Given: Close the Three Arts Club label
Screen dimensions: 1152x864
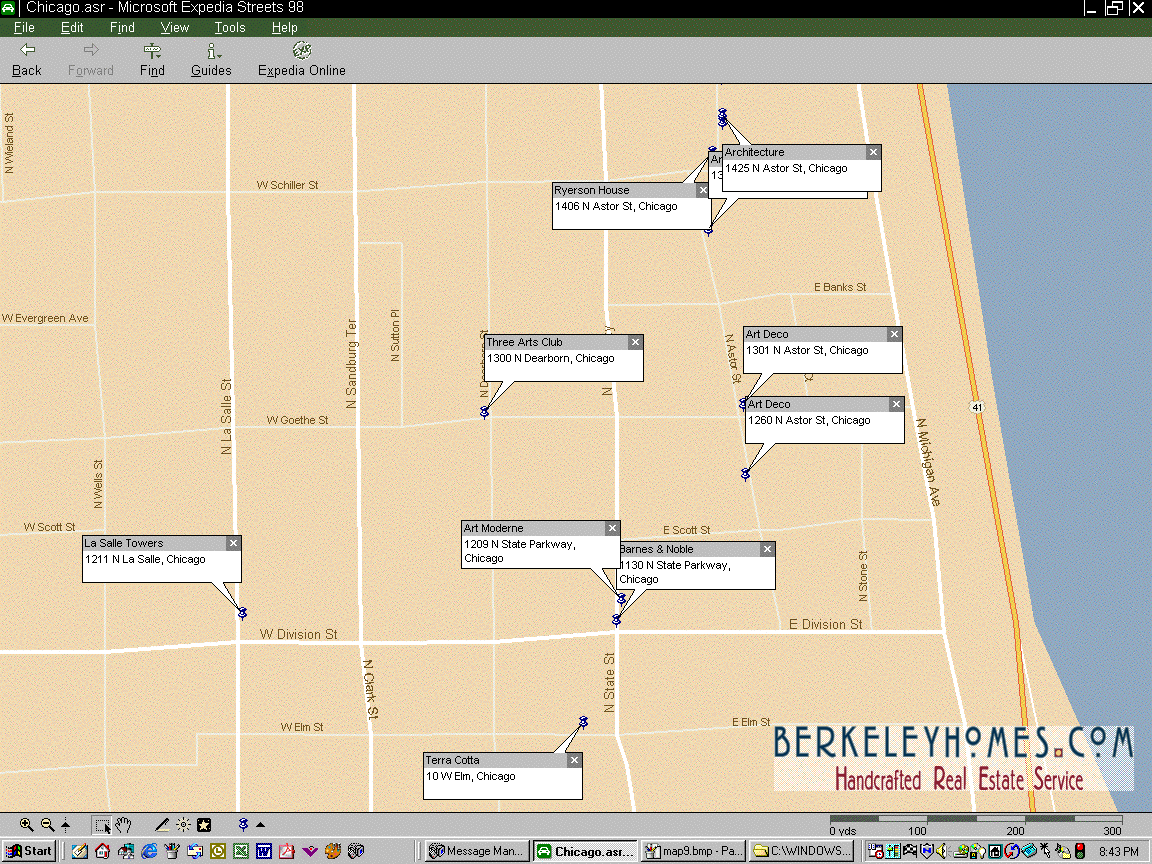Looking at the screenshot, I should pos(635,342).
